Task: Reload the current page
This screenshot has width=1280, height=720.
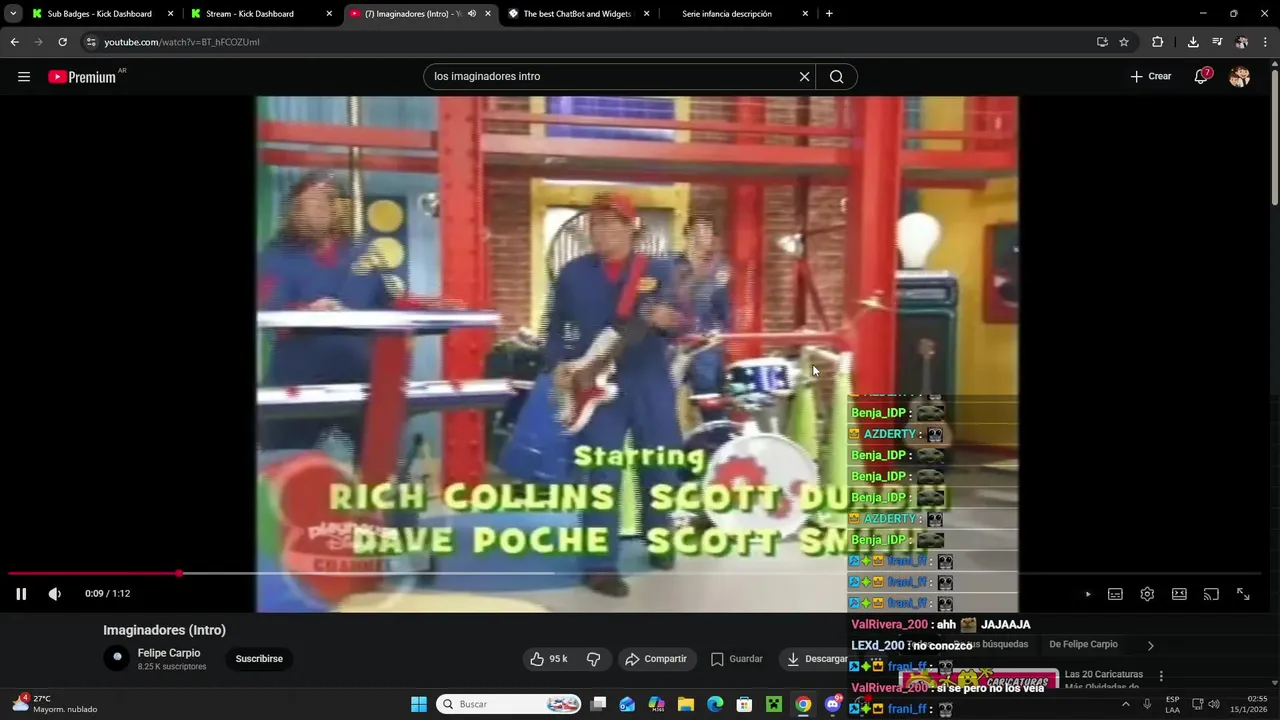Action: [x=62, y=42]
